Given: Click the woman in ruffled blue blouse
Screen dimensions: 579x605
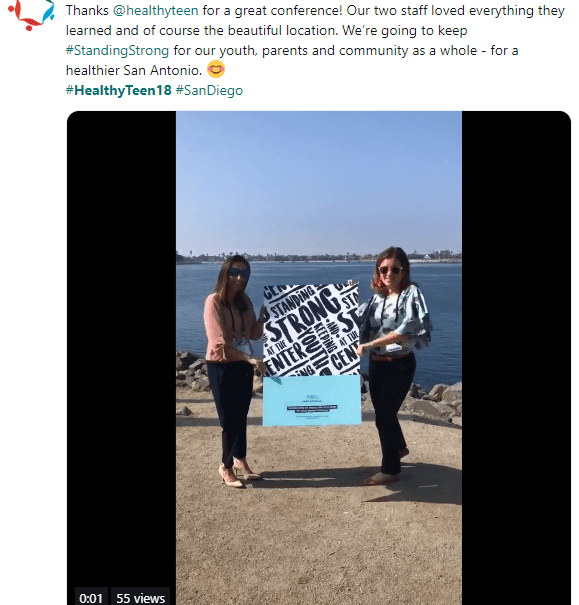Looking at the screenshot, I should tap(393, 365).
